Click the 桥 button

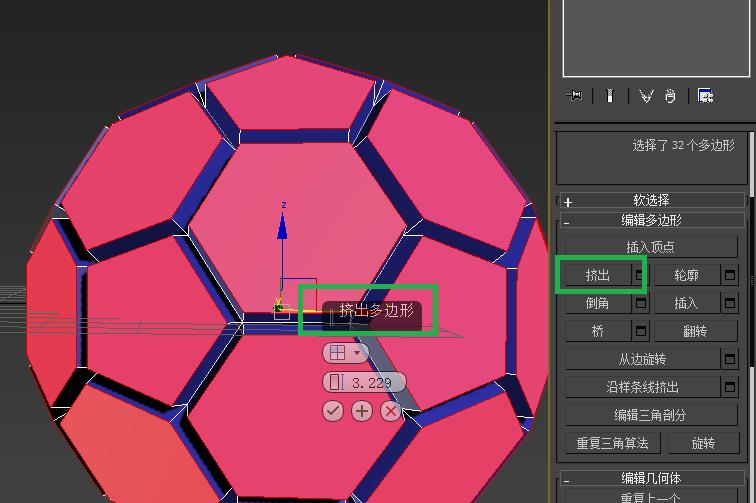tap(598, 331)
